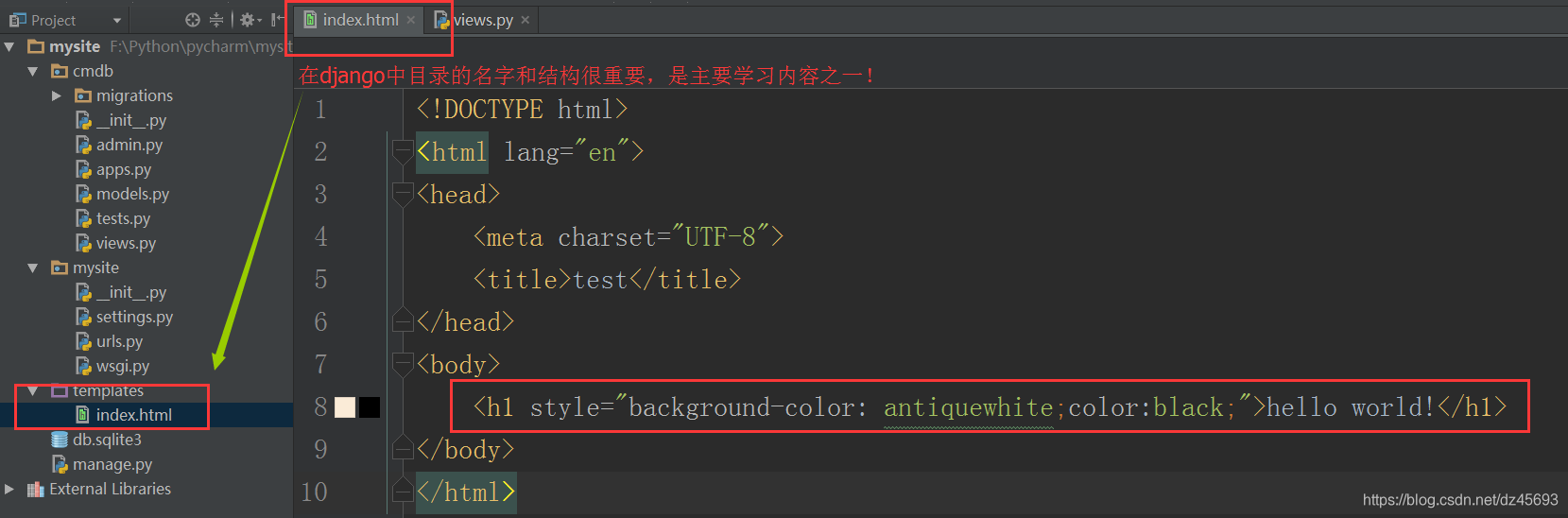Select the templates folder

[108, 390]
